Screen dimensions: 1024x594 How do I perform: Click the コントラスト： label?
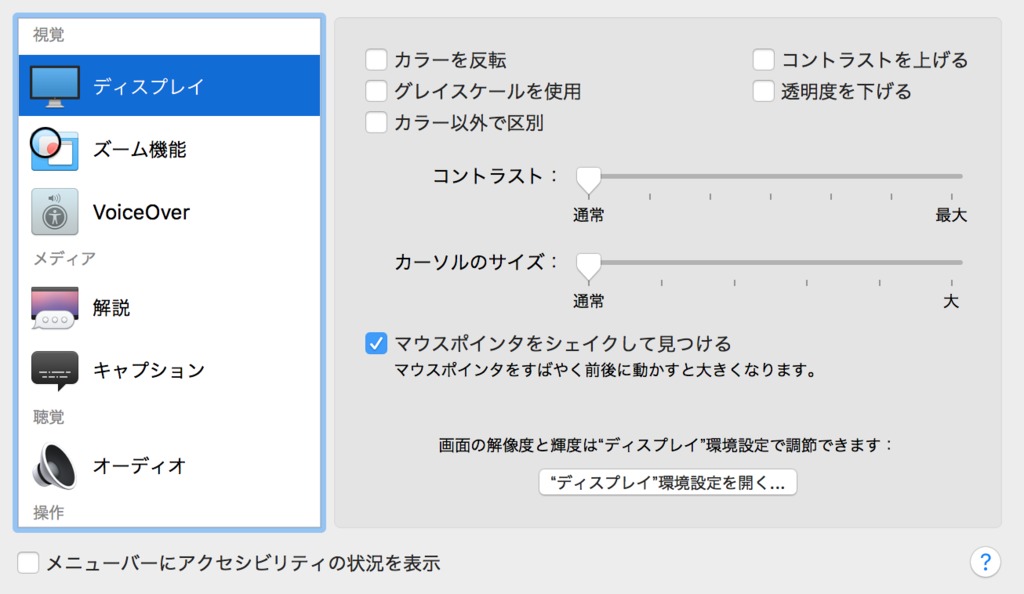(495, 176)
